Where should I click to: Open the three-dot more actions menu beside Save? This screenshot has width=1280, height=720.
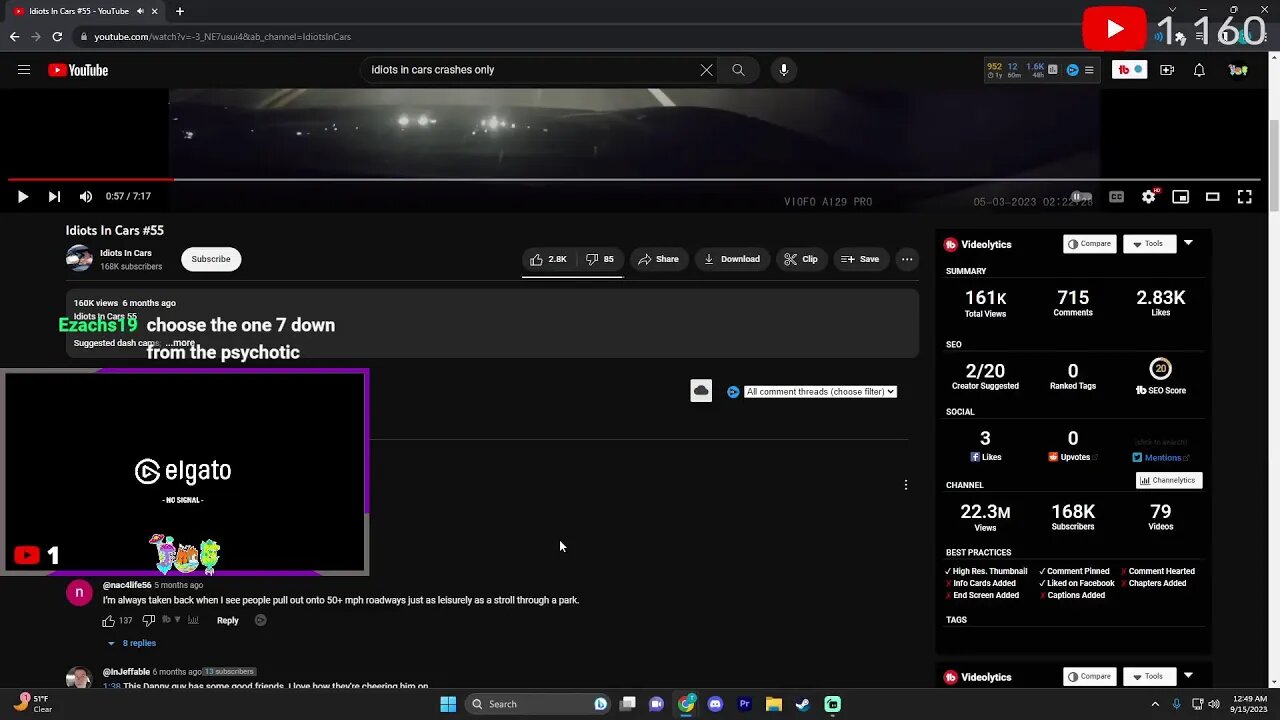click(x=907, y=259)
